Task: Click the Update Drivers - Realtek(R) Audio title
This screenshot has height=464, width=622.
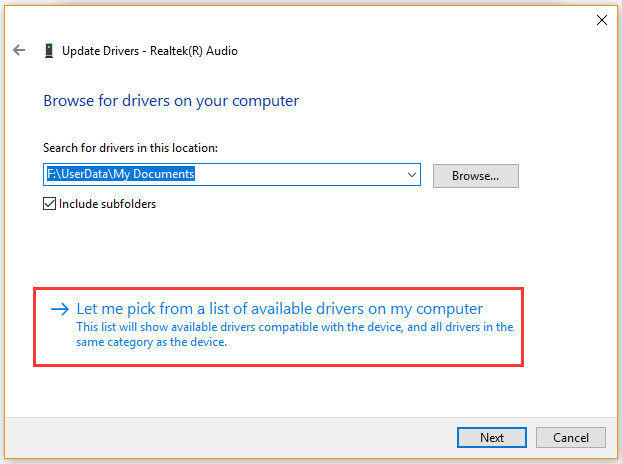Action: tap(150, 51)
